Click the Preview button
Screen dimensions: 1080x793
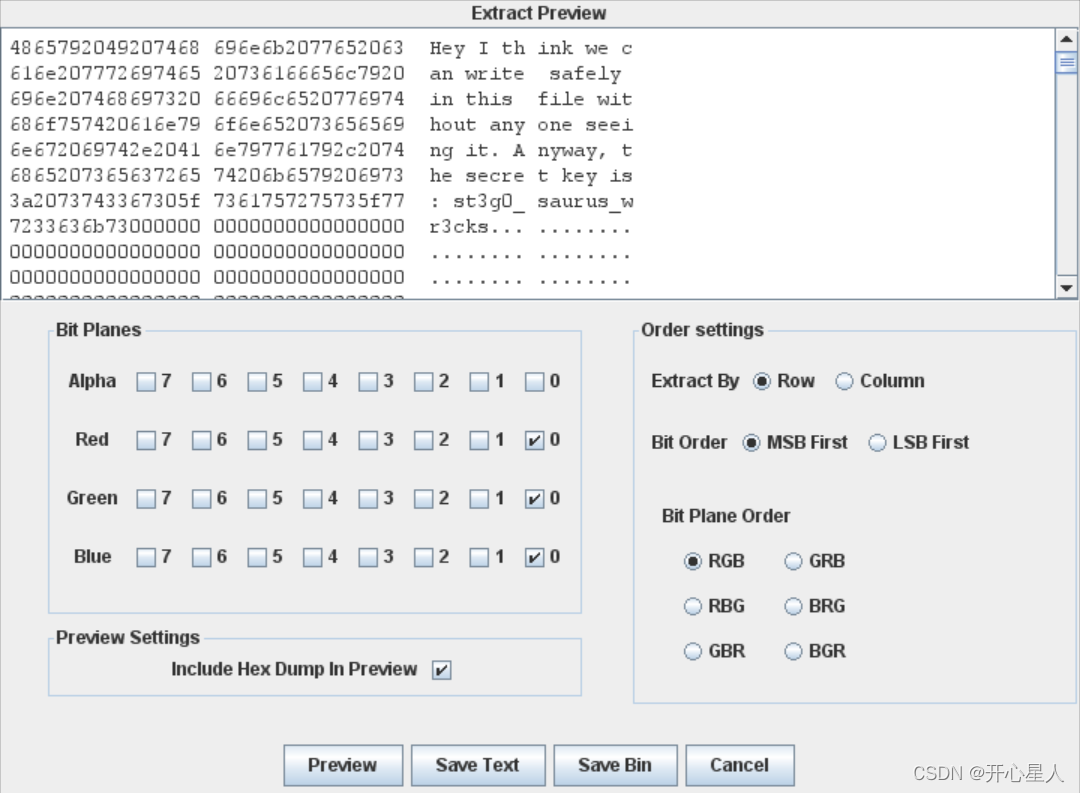(343, 765)
